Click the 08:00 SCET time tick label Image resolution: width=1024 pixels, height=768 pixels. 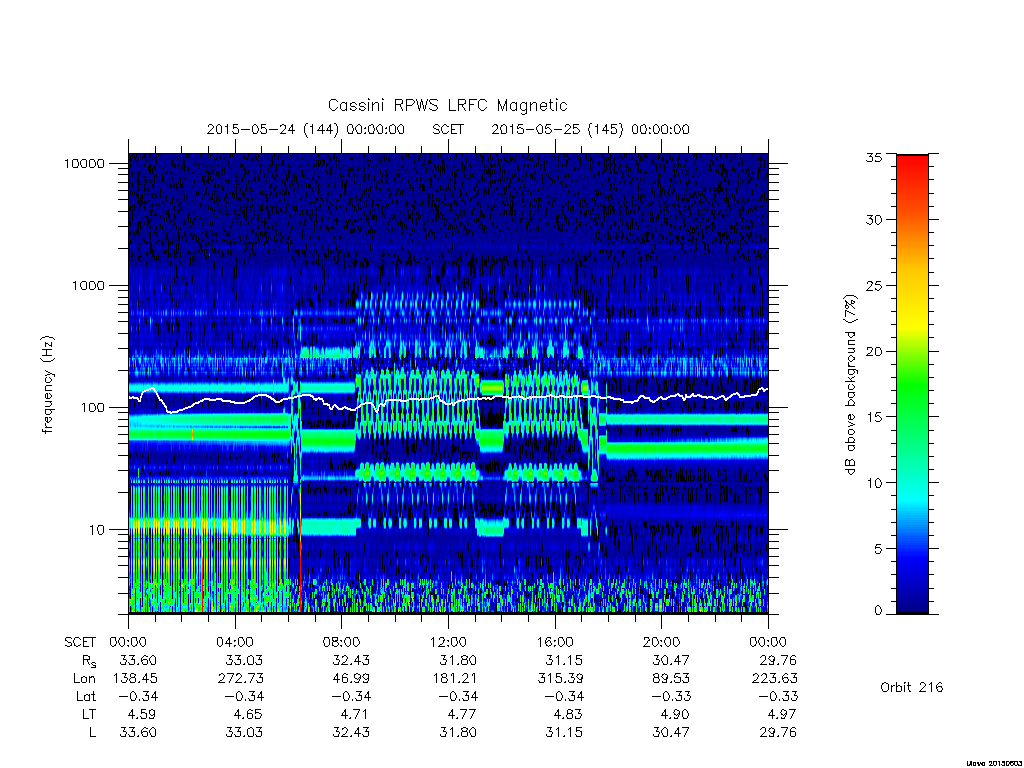[342, 642]
